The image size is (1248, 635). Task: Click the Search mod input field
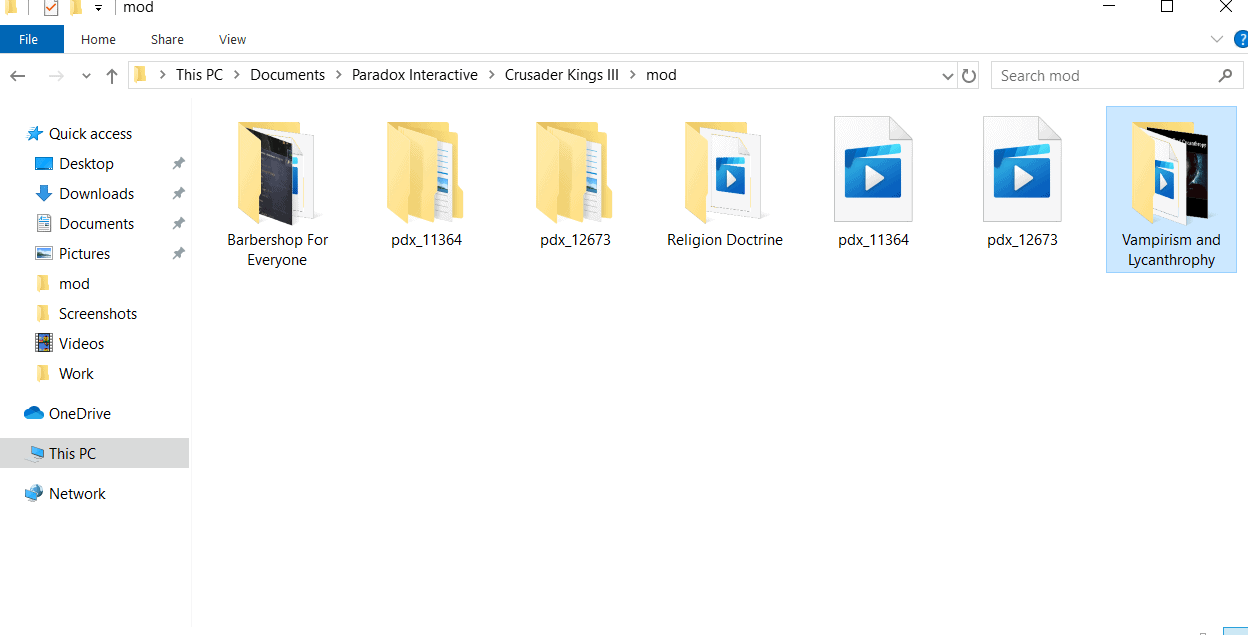pos(1105,76)
